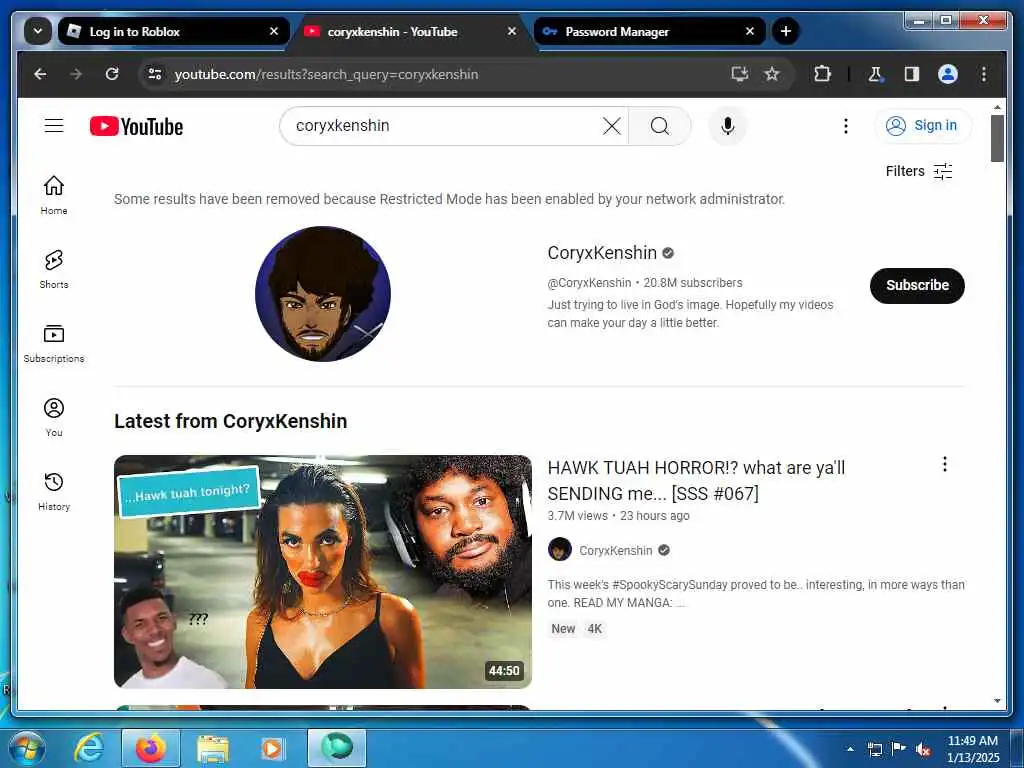
Task: Reload the page
Action: (112, 74)
